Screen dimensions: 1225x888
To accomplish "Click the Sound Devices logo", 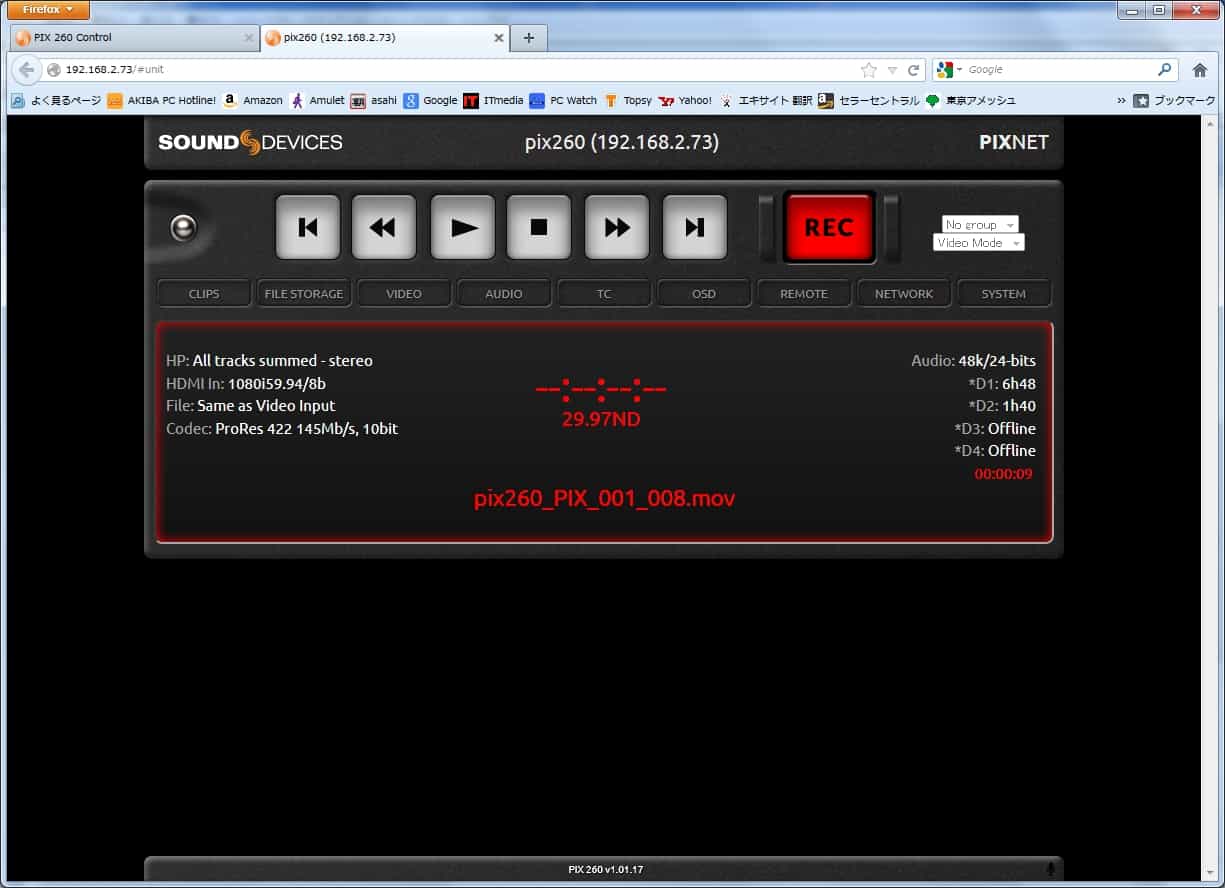I will (x=250, y=142).
